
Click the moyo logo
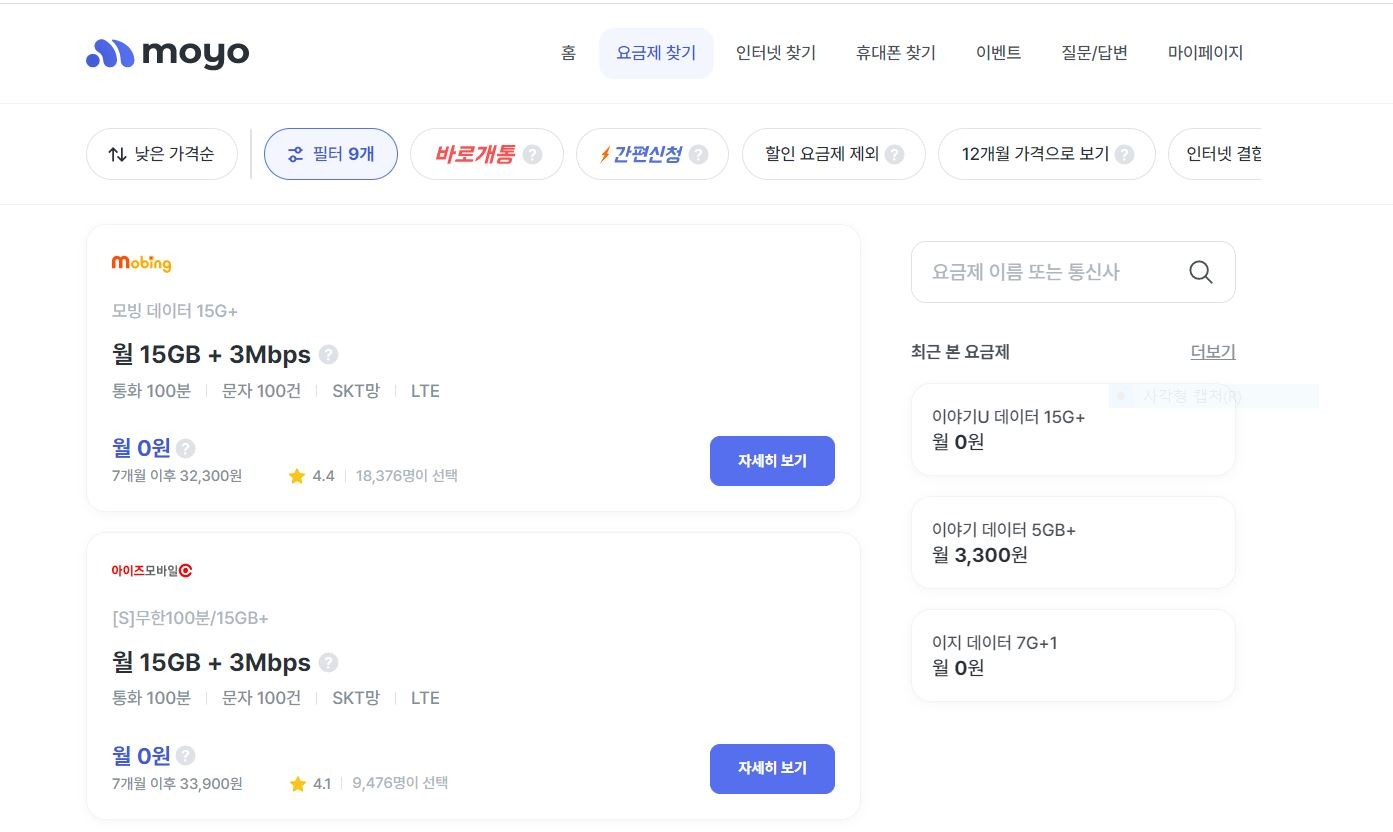pos(167,53)
